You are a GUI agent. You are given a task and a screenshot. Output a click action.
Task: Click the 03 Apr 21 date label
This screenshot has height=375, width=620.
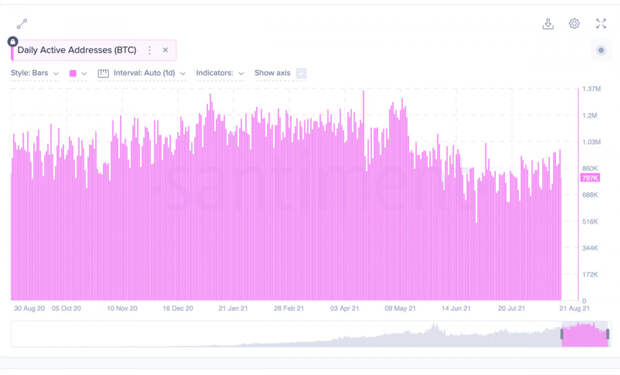pos(344,308)
